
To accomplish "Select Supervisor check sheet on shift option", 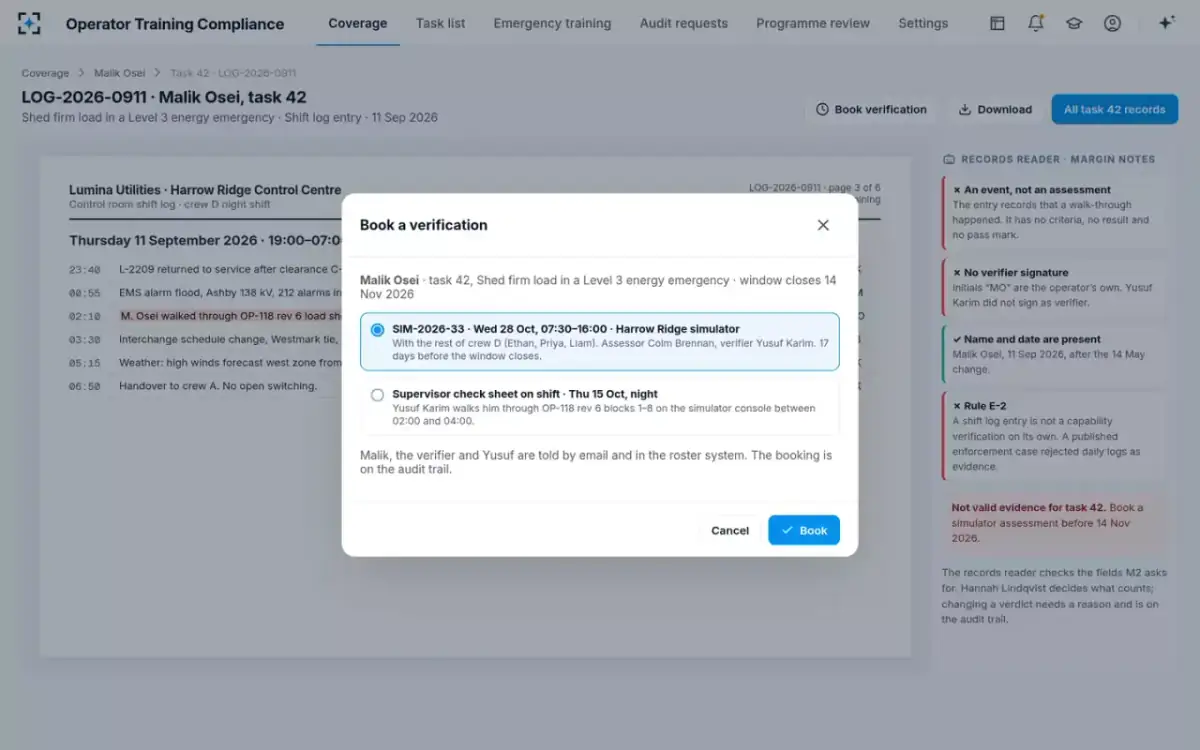I will [x=600, y=405].
